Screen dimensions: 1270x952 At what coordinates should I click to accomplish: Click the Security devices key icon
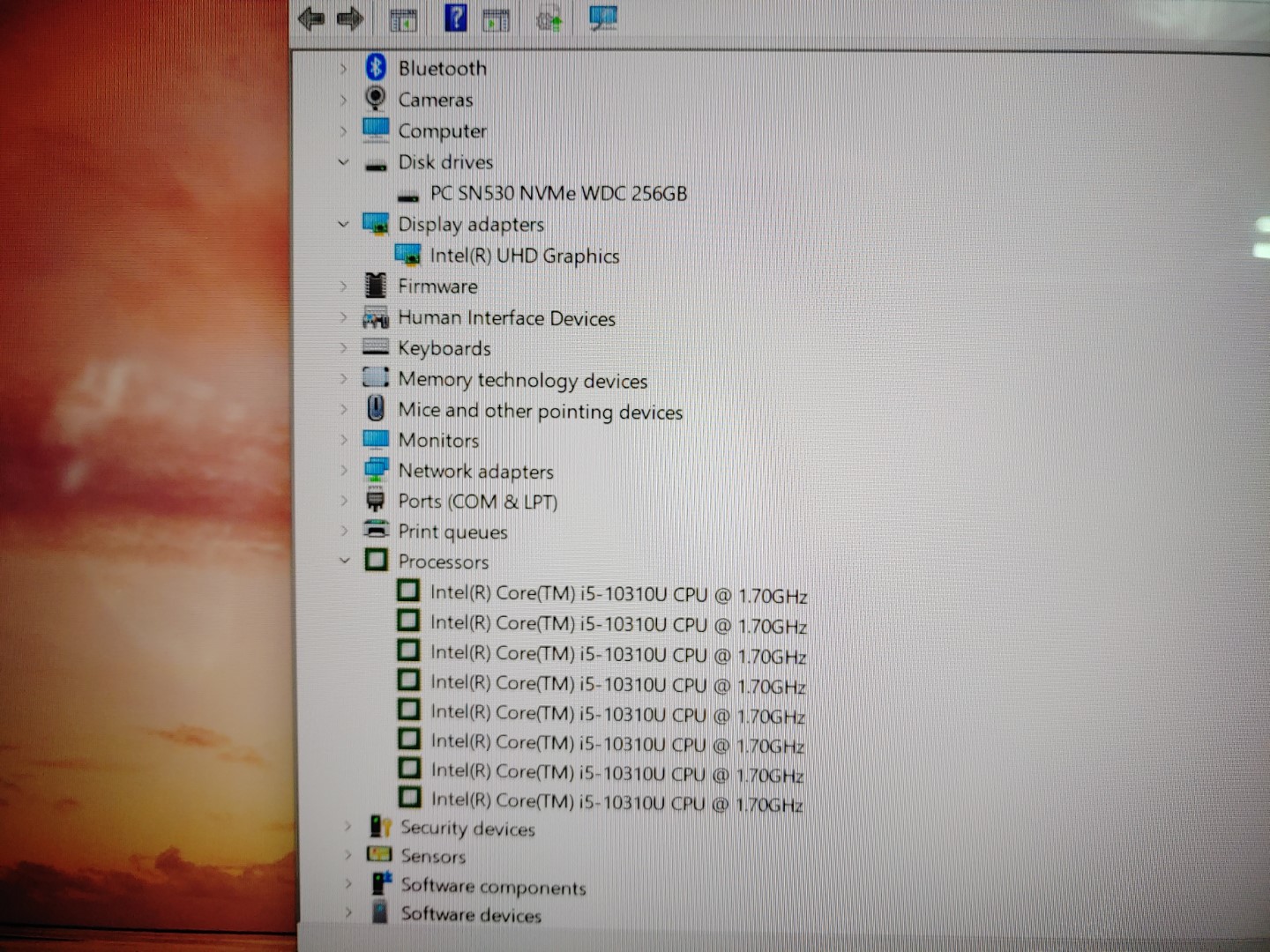(380, 826)
